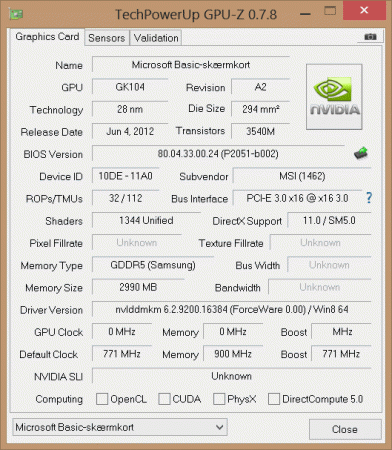Click Default Clock row Memory value 900 MHz
The width and height of the screenshot is (392, 450).
coord(233,354)
